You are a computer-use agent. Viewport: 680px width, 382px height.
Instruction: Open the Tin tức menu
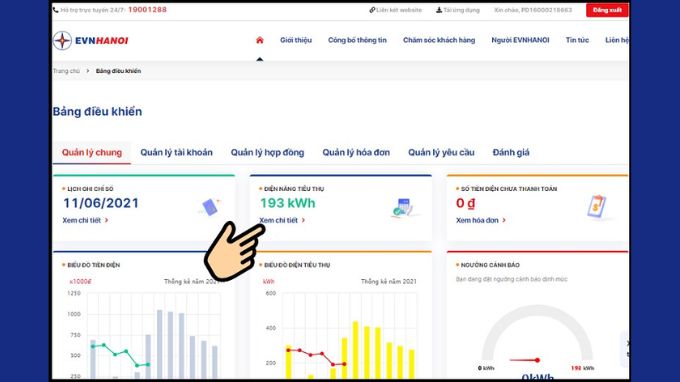[577, 40]
